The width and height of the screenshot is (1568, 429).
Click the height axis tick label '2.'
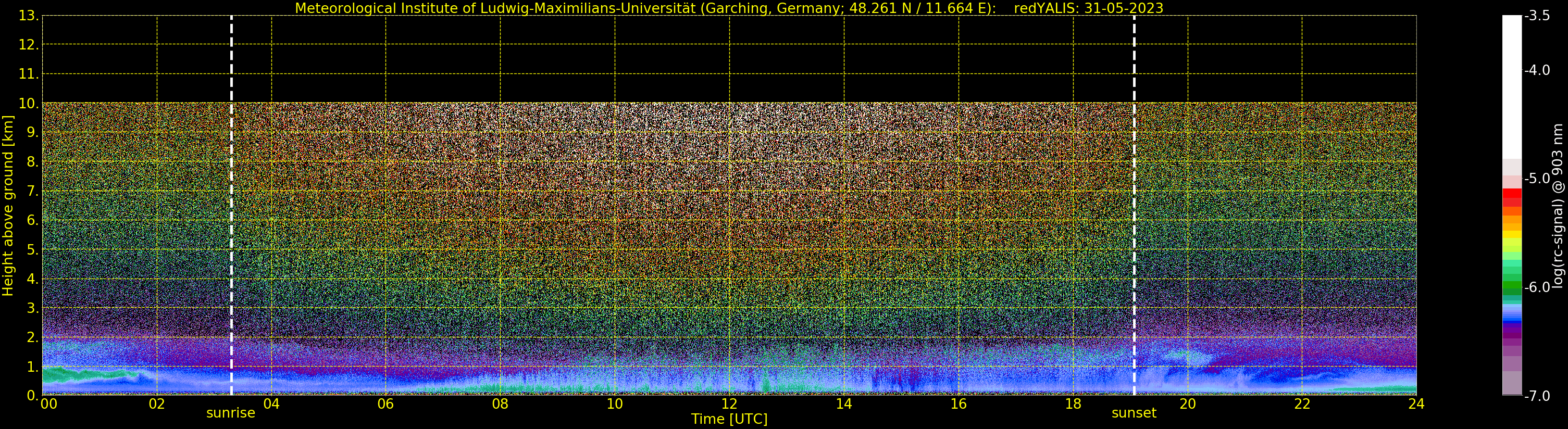pos(32,337)
